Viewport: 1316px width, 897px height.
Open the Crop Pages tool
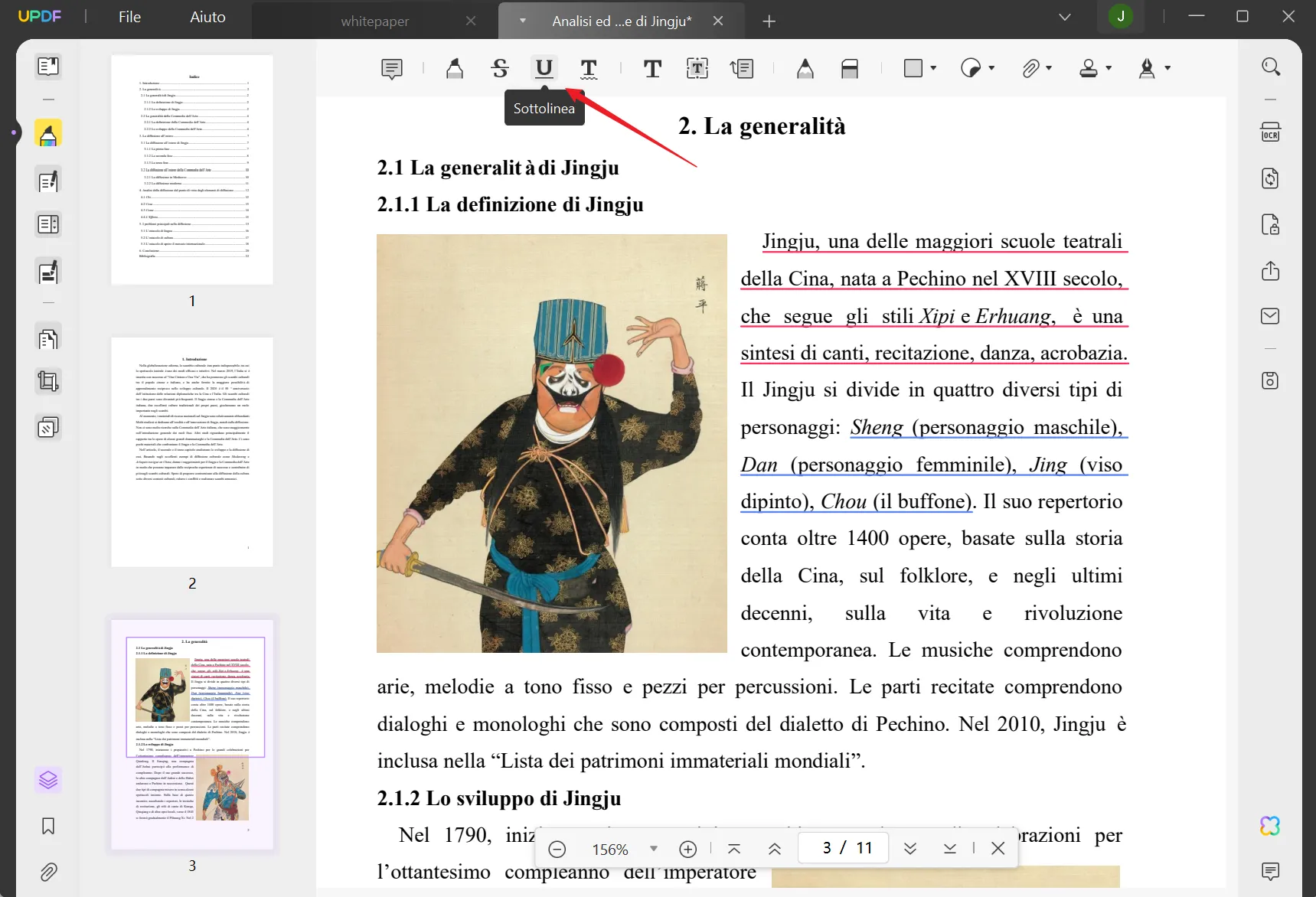click(x=48, y=381)
